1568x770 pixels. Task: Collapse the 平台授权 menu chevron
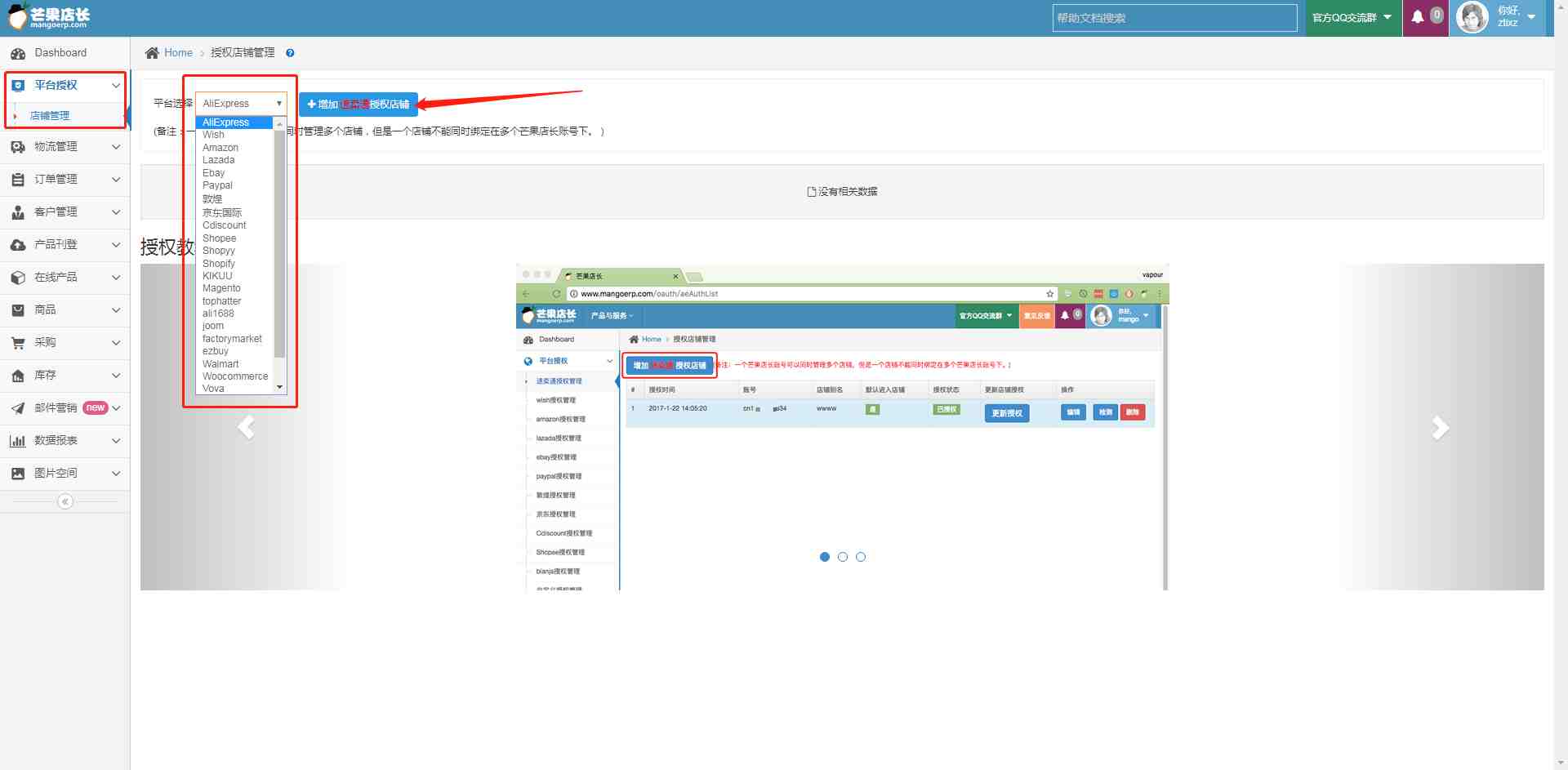(x=116, y=85)
